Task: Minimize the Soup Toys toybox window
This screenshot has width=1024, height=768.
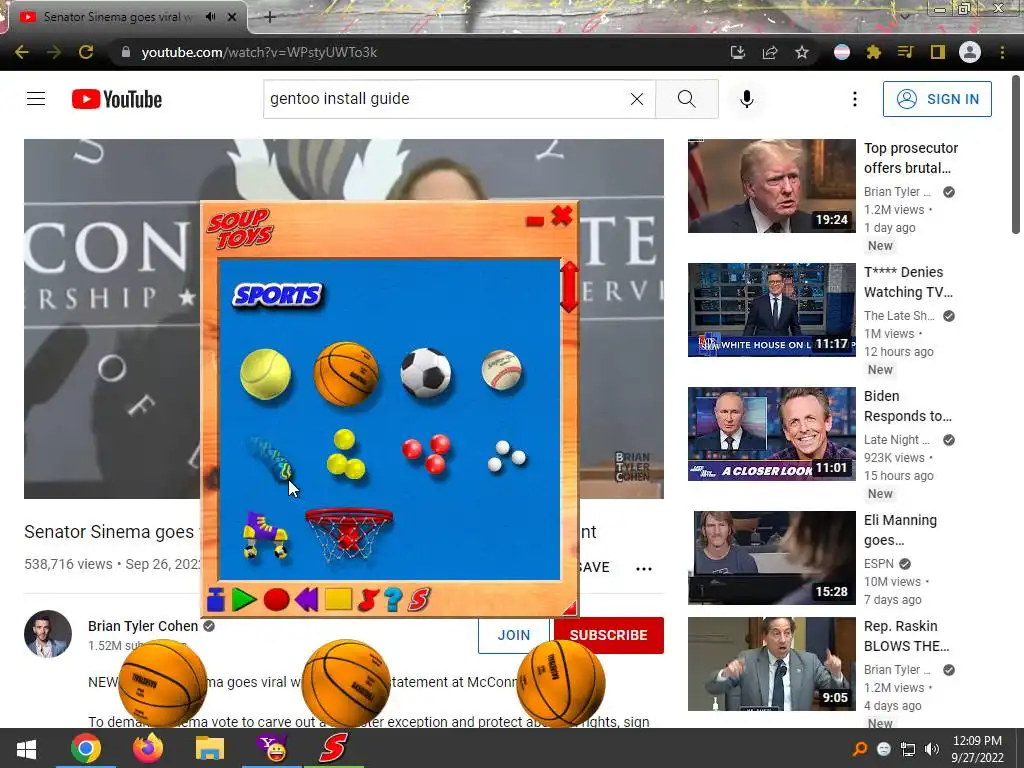Action: coord(535,222)
